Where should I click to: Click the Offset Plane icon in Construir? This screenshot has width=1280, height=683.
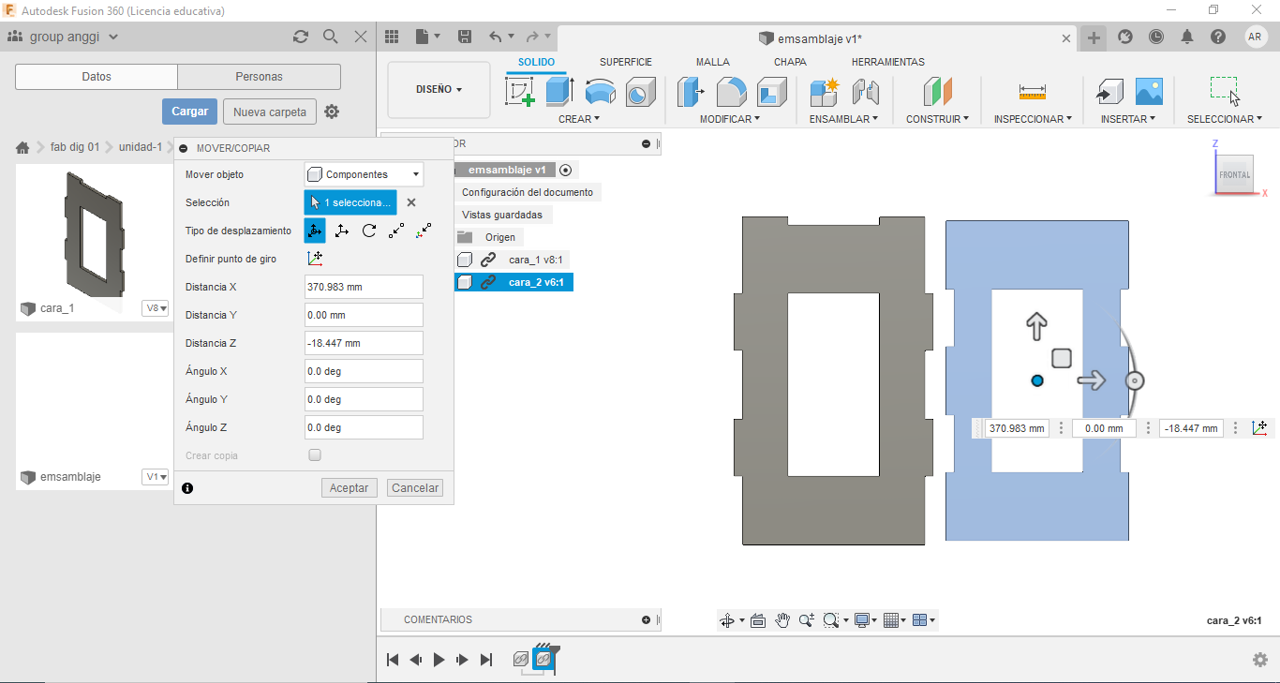point(937,92)
